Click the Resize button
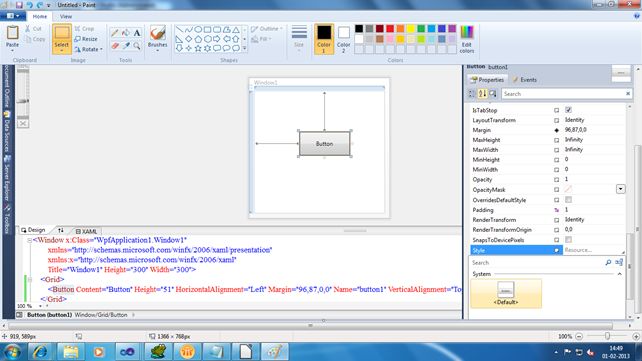This screenshot has width=642, height=361. click(x=86, y=39)
